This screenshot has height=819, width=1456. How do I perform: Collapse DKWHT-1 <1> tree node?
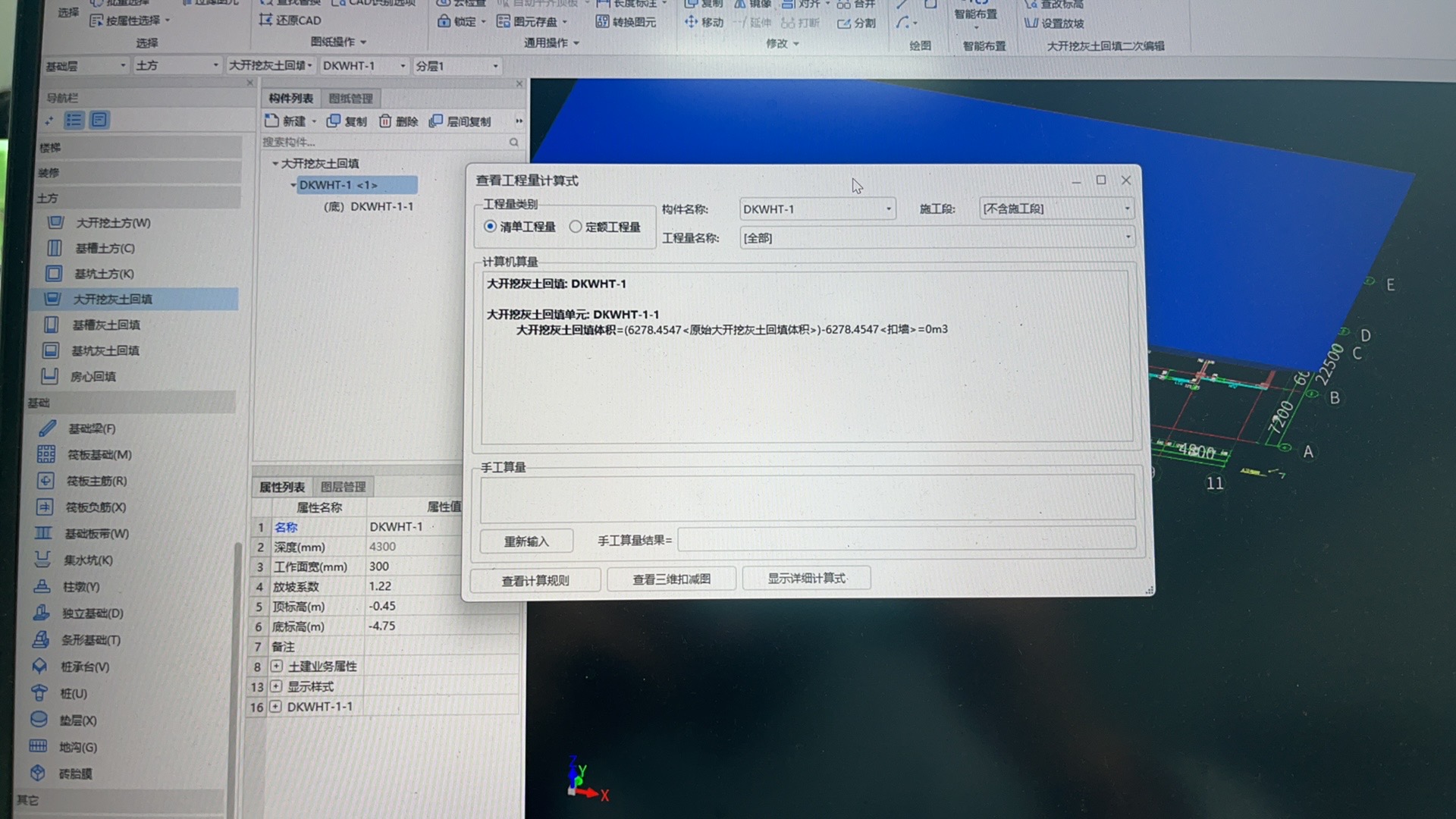click(x=293, y=185)
